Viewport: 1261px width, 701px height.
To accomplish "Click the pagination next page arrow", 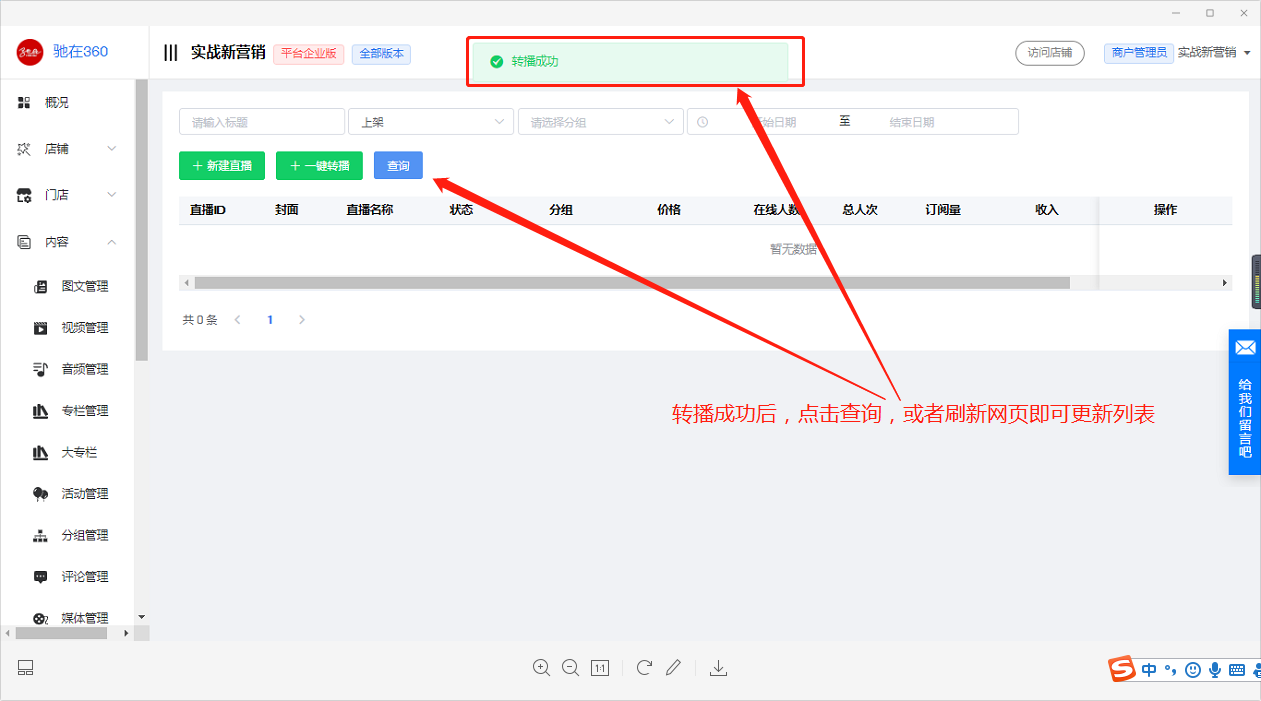I will click(302, 320).
